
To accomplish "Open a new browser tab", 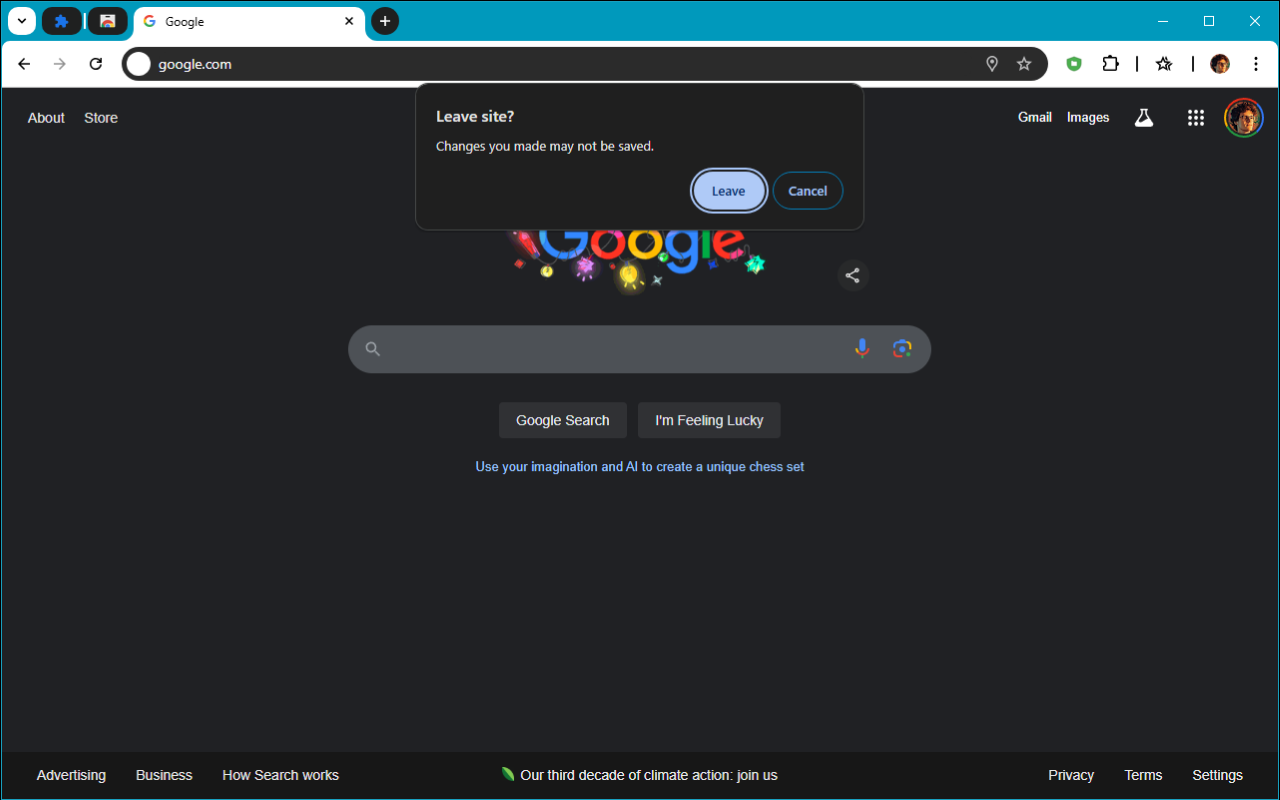I will tap(385, 21).
